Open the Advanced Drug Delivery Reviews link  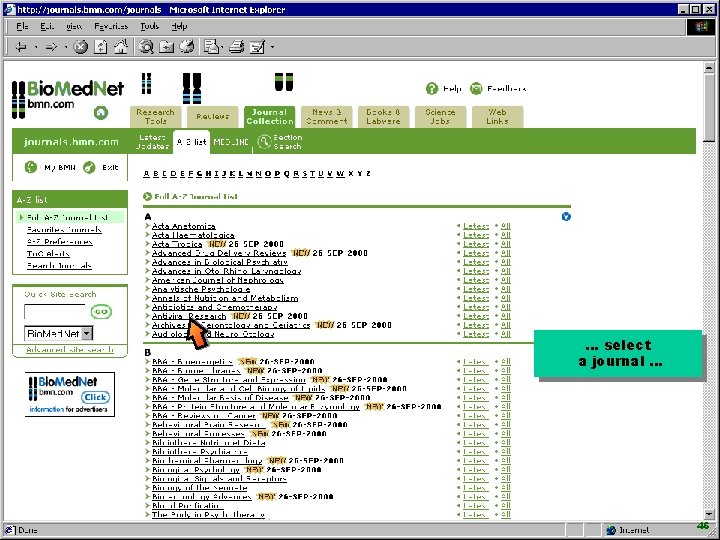(219, 253)
